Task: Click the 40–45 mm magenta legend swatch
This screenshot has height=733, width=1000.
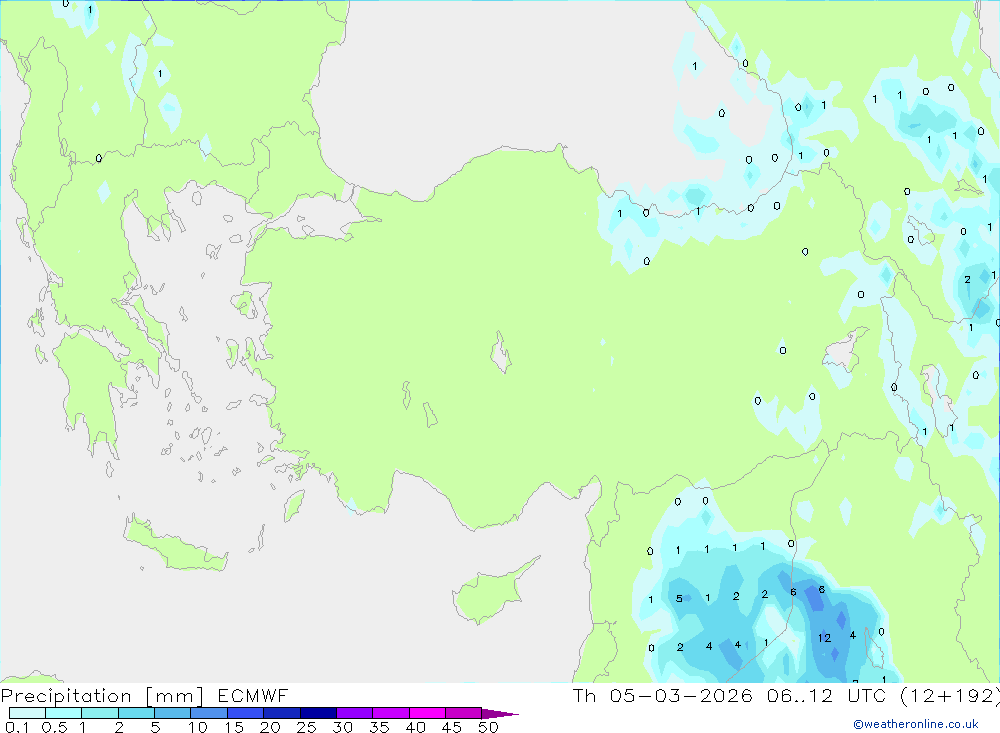Action: tap(427, 713)
